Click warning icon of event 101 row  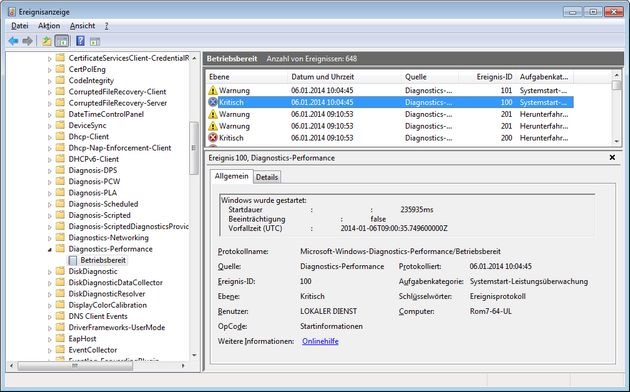pos(213,90)
